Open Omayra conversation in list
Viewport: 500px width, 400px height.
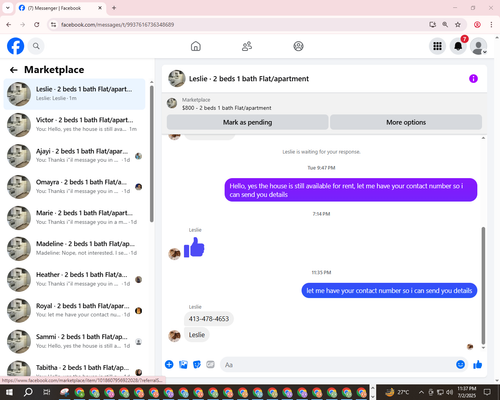pyautogui.click(x=74, y=187)
